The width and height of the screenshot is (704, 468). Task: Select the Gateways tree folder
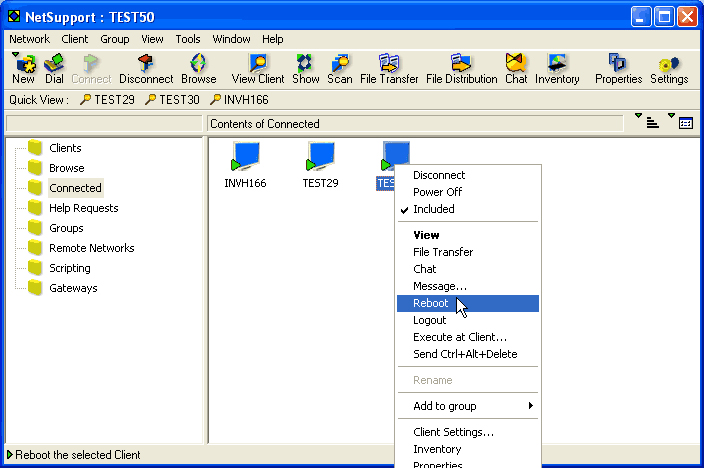(63, 288)
